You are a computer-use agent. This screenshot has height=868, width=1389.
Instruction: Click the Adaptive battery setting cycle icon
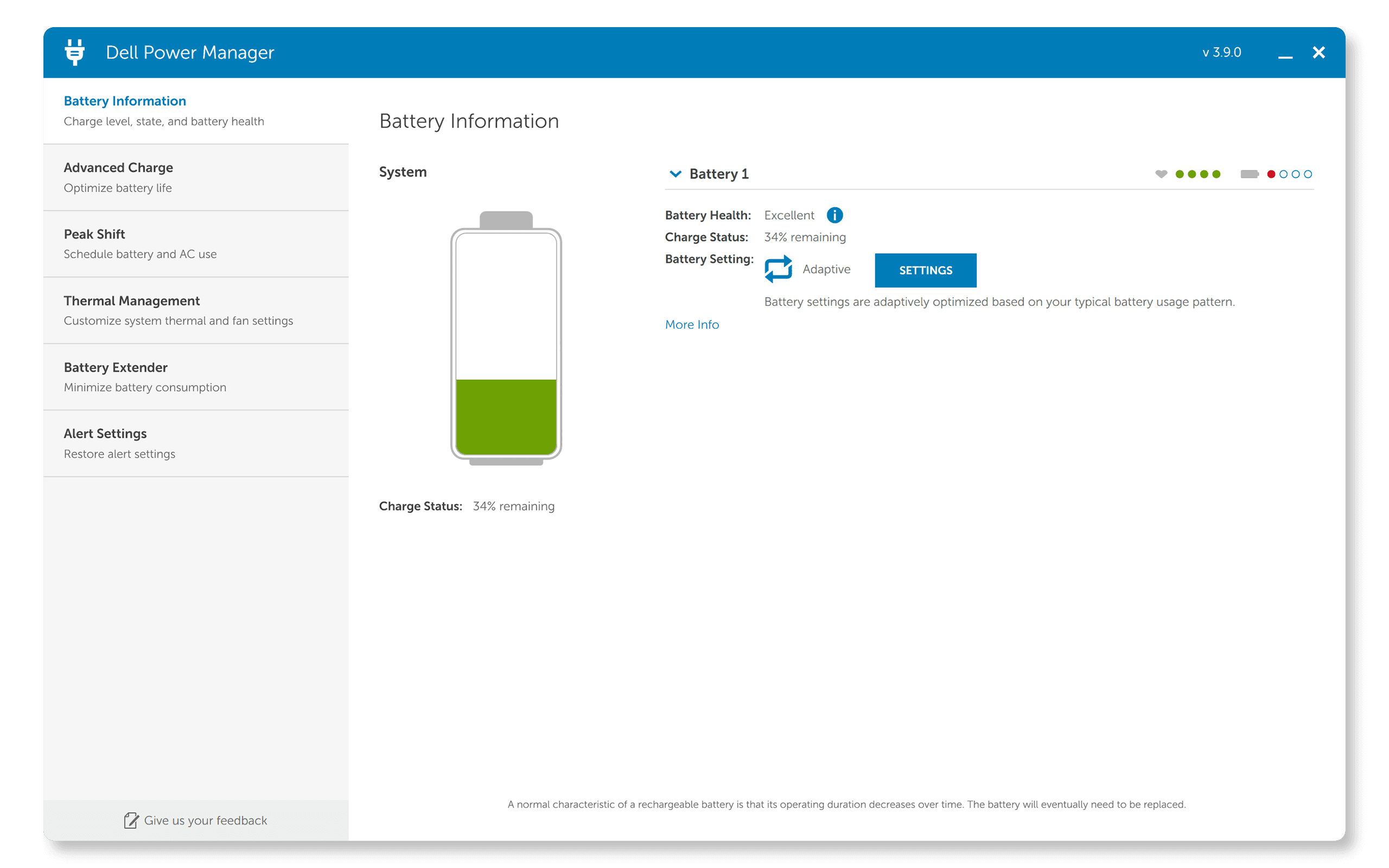pos(778,269)
